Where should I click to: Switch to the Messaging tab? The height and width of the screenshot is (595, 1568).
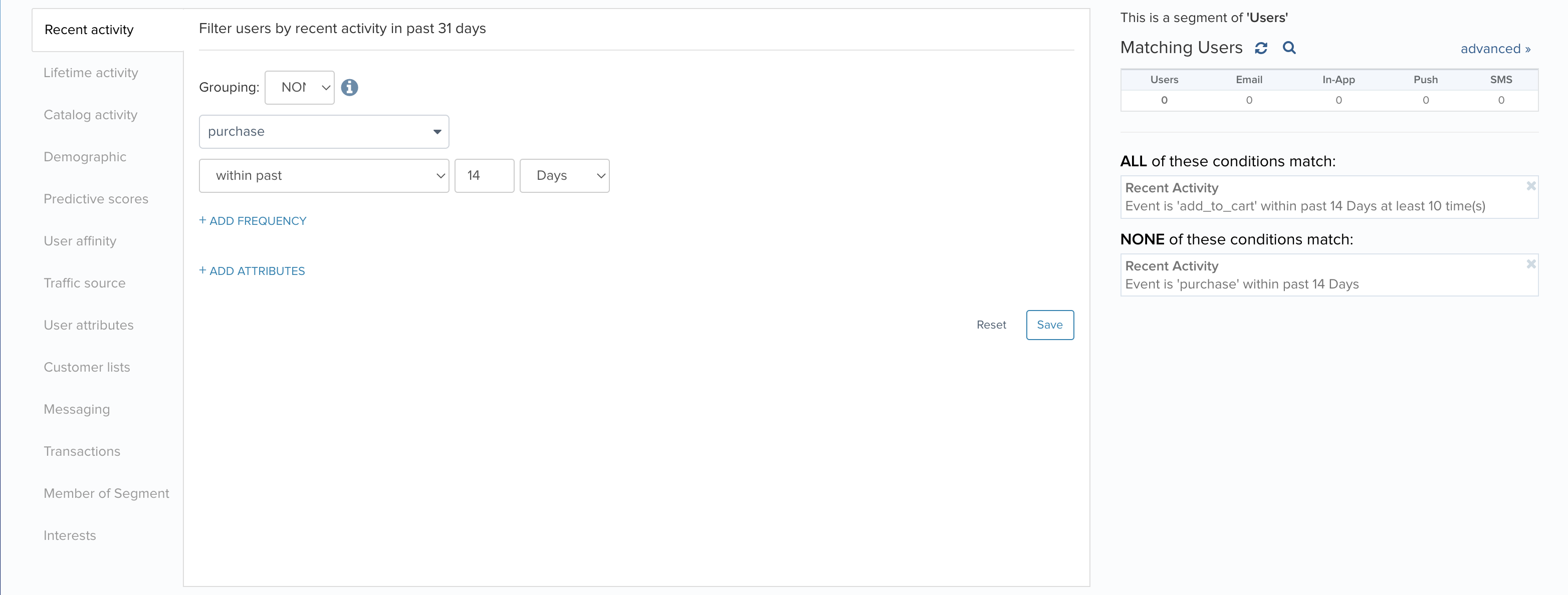(x=77, y=410)
